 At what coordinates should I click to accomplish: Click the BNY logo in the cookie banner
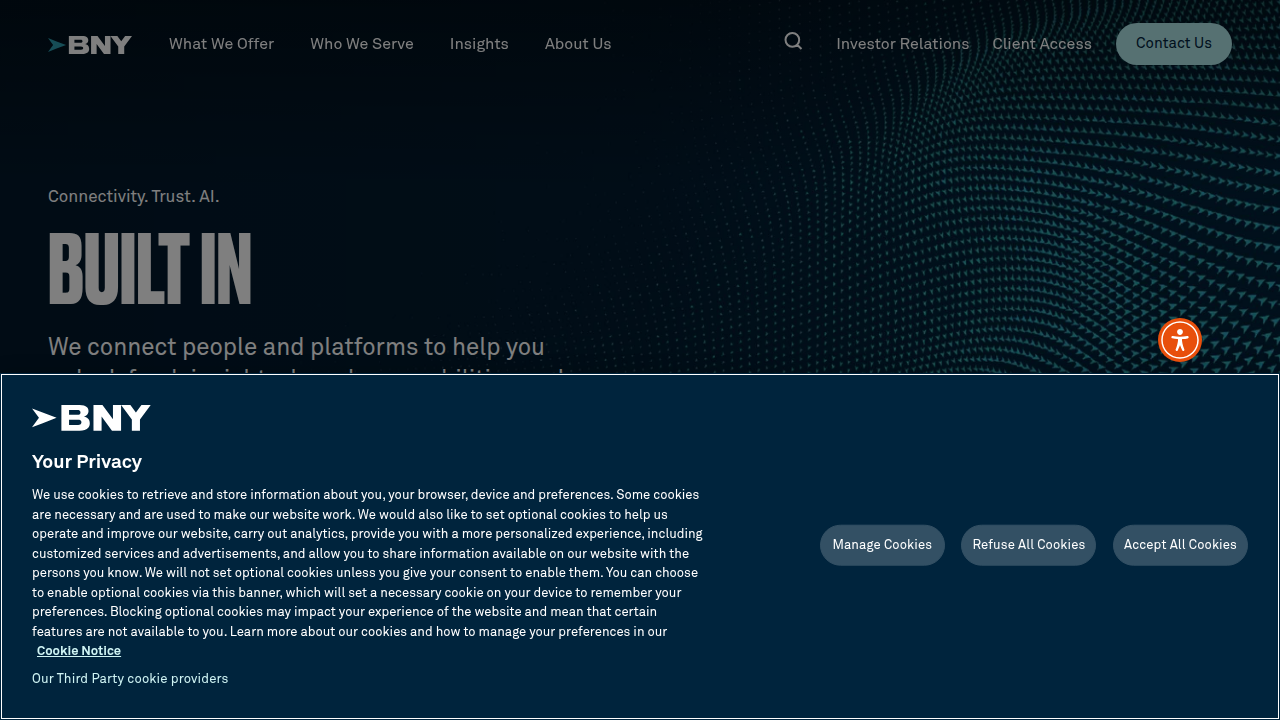91,418
